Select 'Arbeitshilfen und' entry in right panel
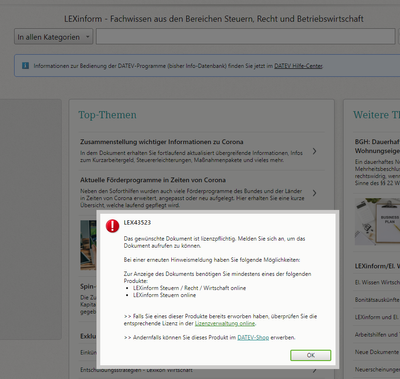400x379 pixels. click(377, 334)
